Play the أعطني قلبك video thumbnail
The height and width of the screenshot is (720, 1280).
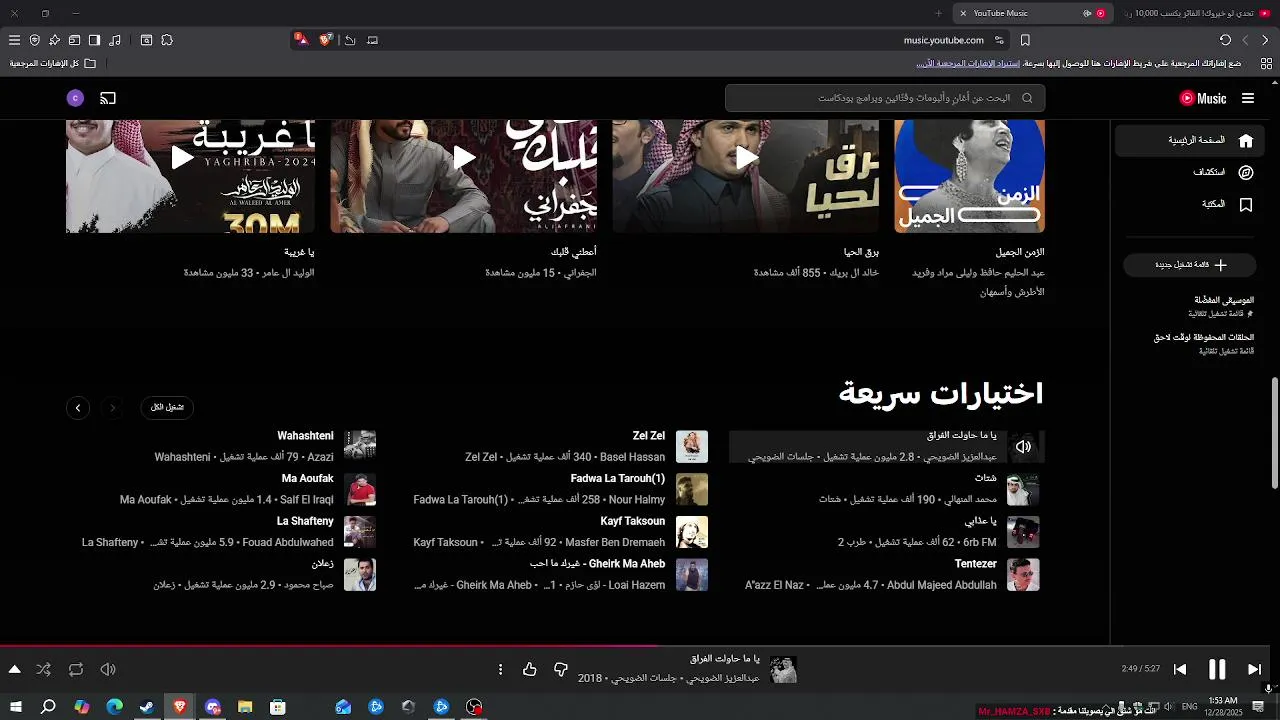tap(464, 176)
